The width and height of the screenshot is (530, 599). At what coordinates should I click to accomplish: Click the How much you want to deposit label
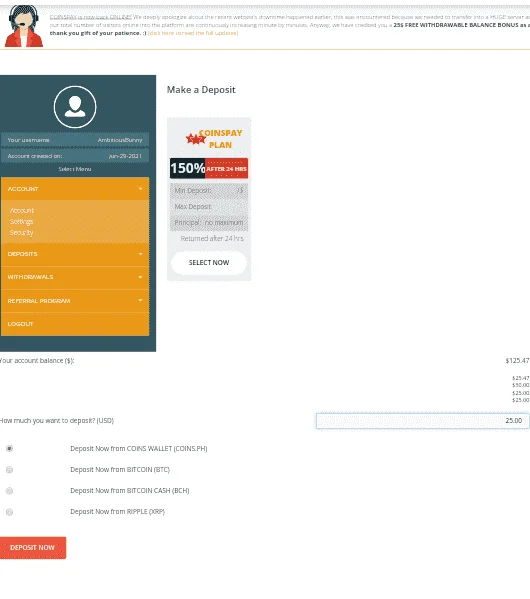click(57, 421)
